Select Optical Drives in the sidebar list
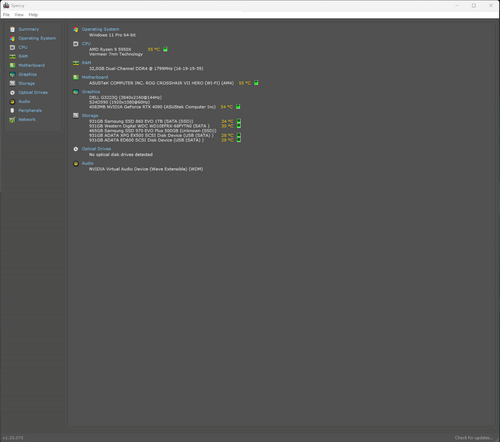500x442 pixels. click(33, 92)
